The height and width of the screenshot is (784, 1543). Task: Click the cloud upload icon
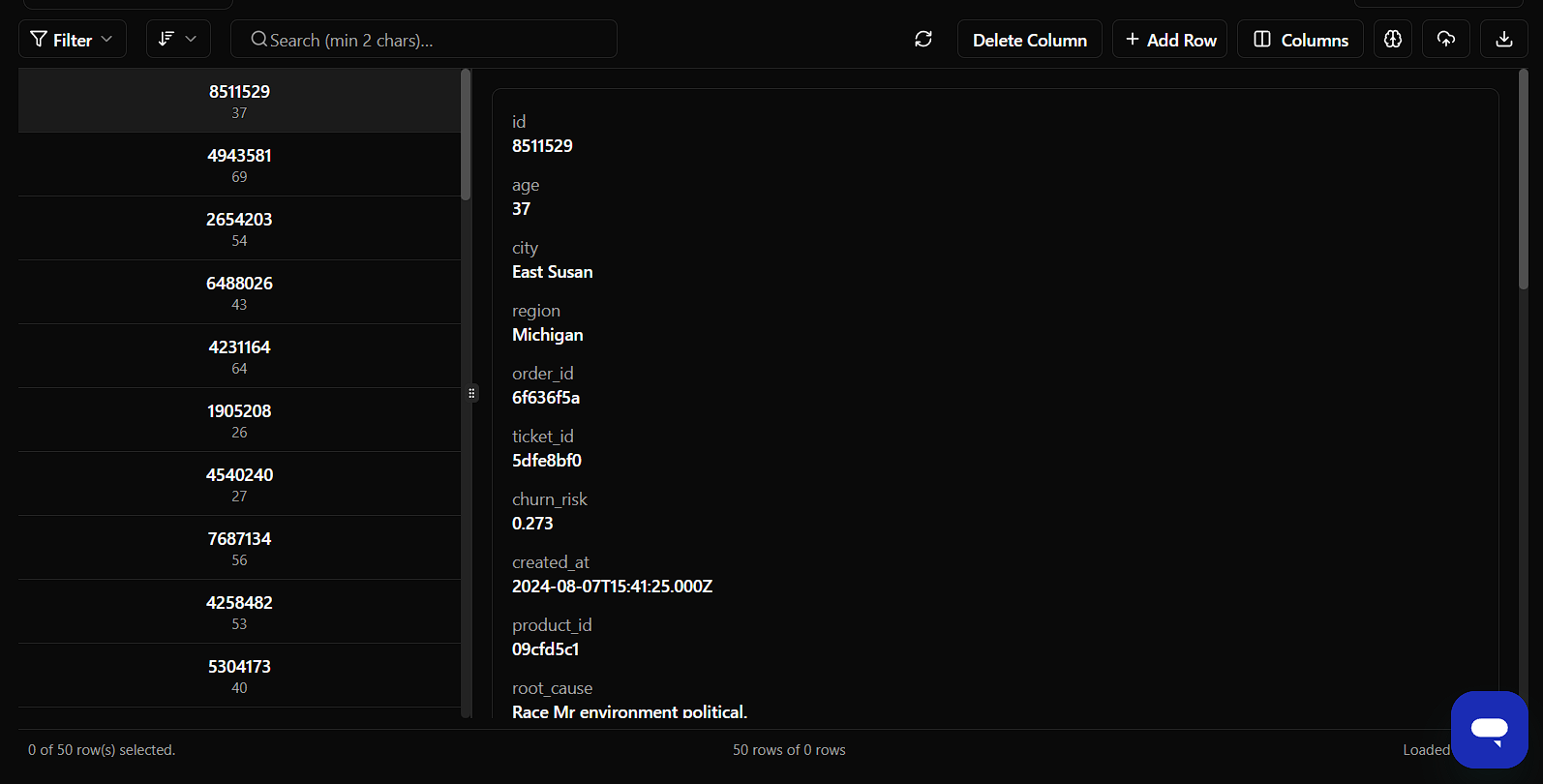[1446, 39]
